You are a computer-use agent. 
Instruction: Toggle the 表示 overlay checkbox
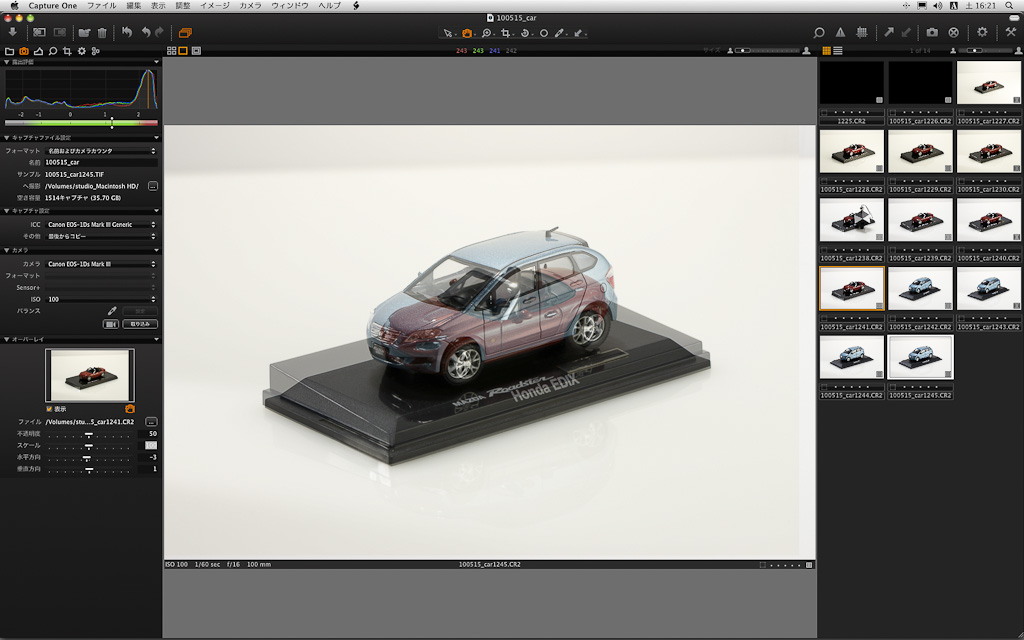[50, 408]
